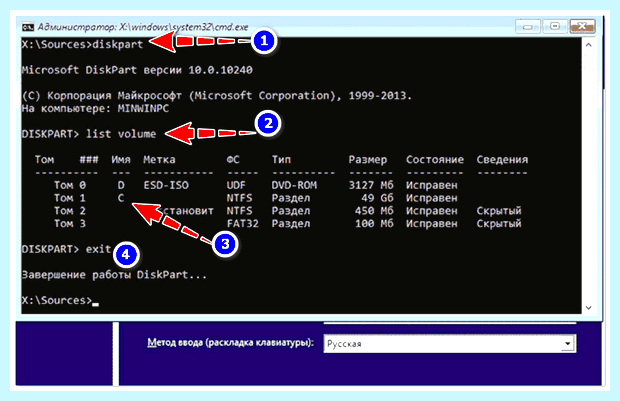620x401 pixels.
Task: Click the 'Тип' column header
Action: coord(281,159)
